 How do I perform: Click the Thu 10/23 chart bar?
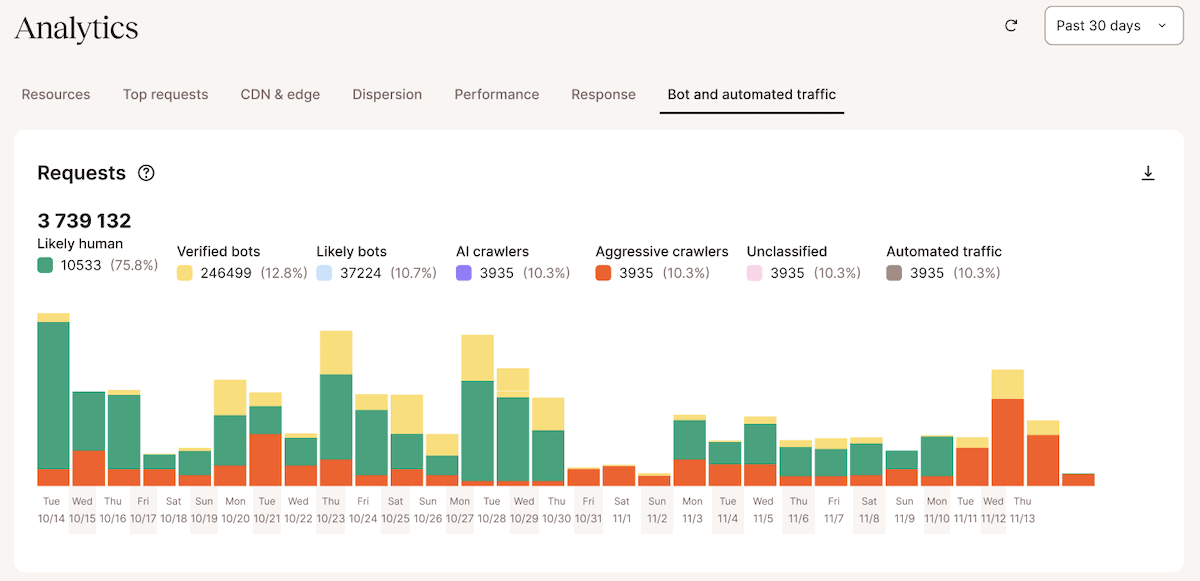click(x=336, y=408)
